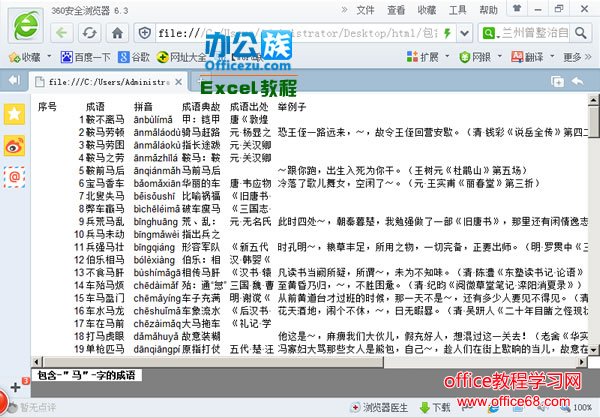This screenshot has height=418, width=600.
Task: Click the 车水马龙 idiom cell
Action: click(x=105, y=311)
